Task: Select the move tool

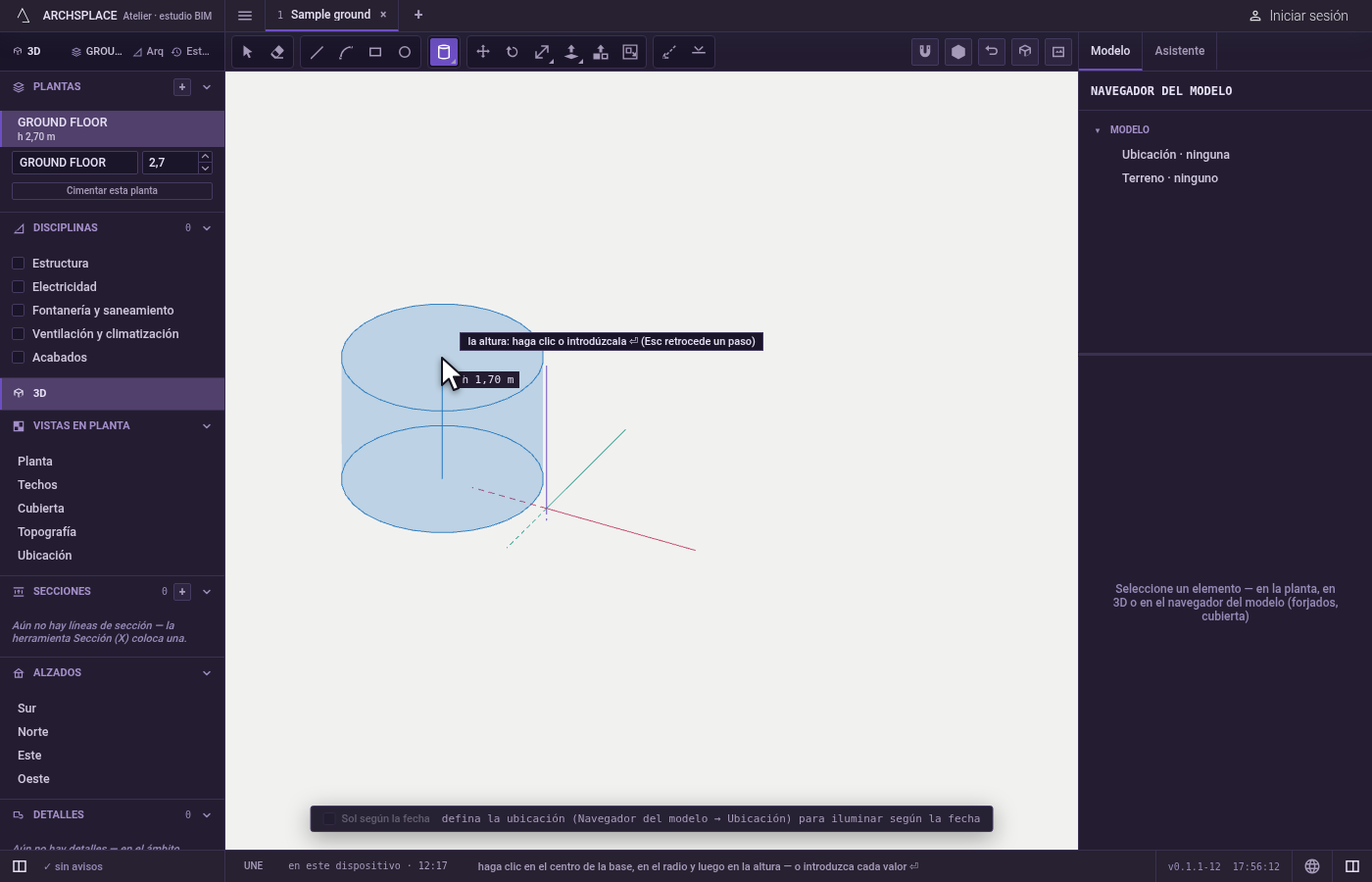Action: tap(483, 52)
